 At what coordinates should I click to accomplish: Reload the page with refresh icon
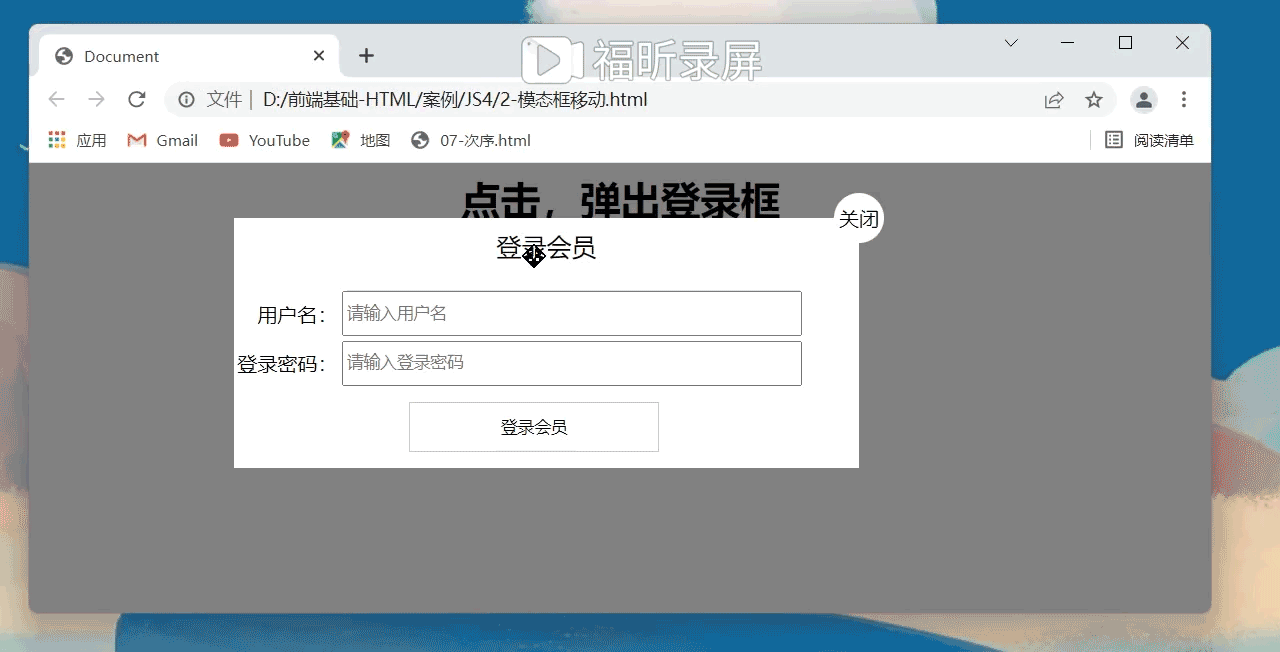point(137,99)
